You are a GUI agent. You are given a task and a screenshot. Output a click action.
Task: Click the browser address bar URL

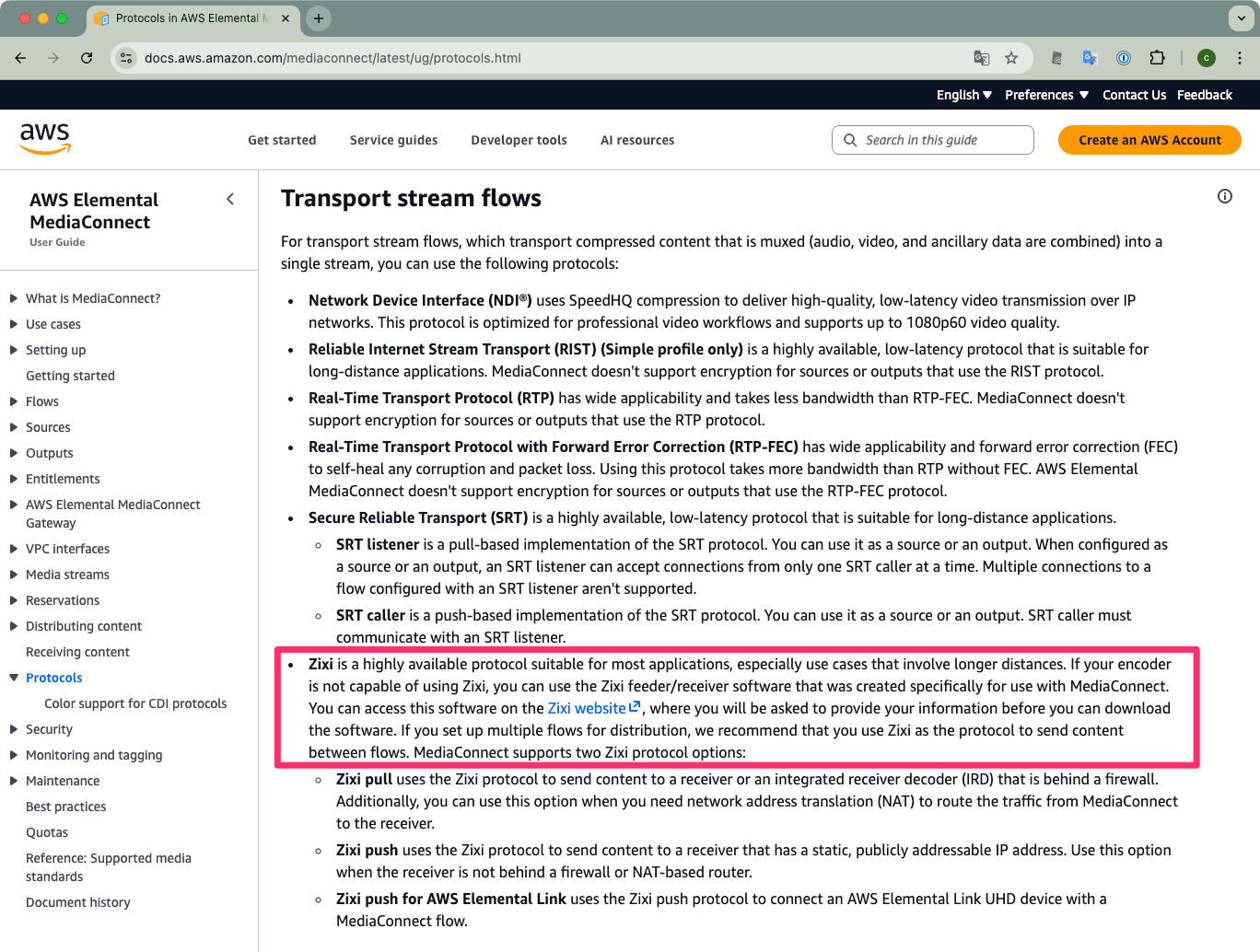coord(332,58)
